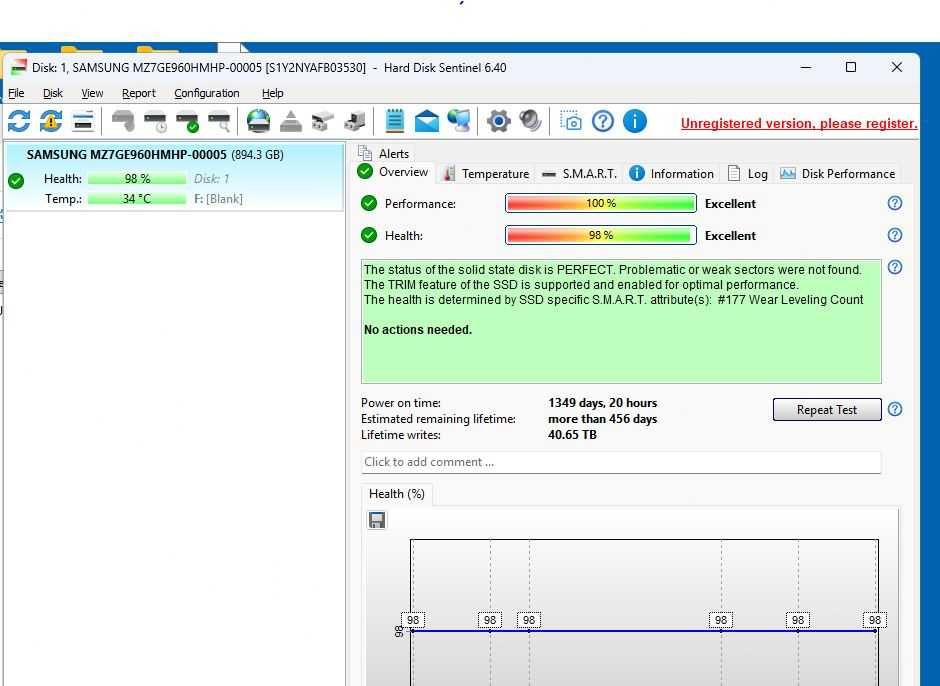
Task: Click the help icon beside status text box
Action: (x=894, y=267)
